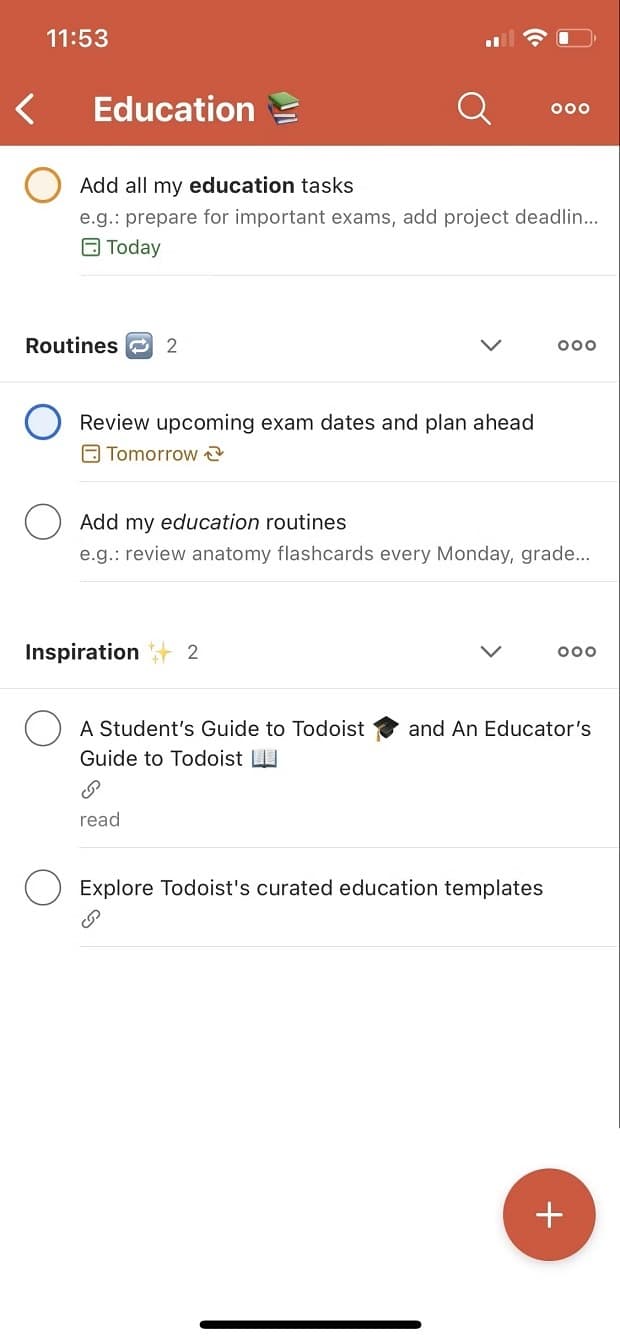The width and height of the screenshot is (620, 1342).
Task: Mark 'Add my education routines' as done
Action: click(x=43, y=522)
